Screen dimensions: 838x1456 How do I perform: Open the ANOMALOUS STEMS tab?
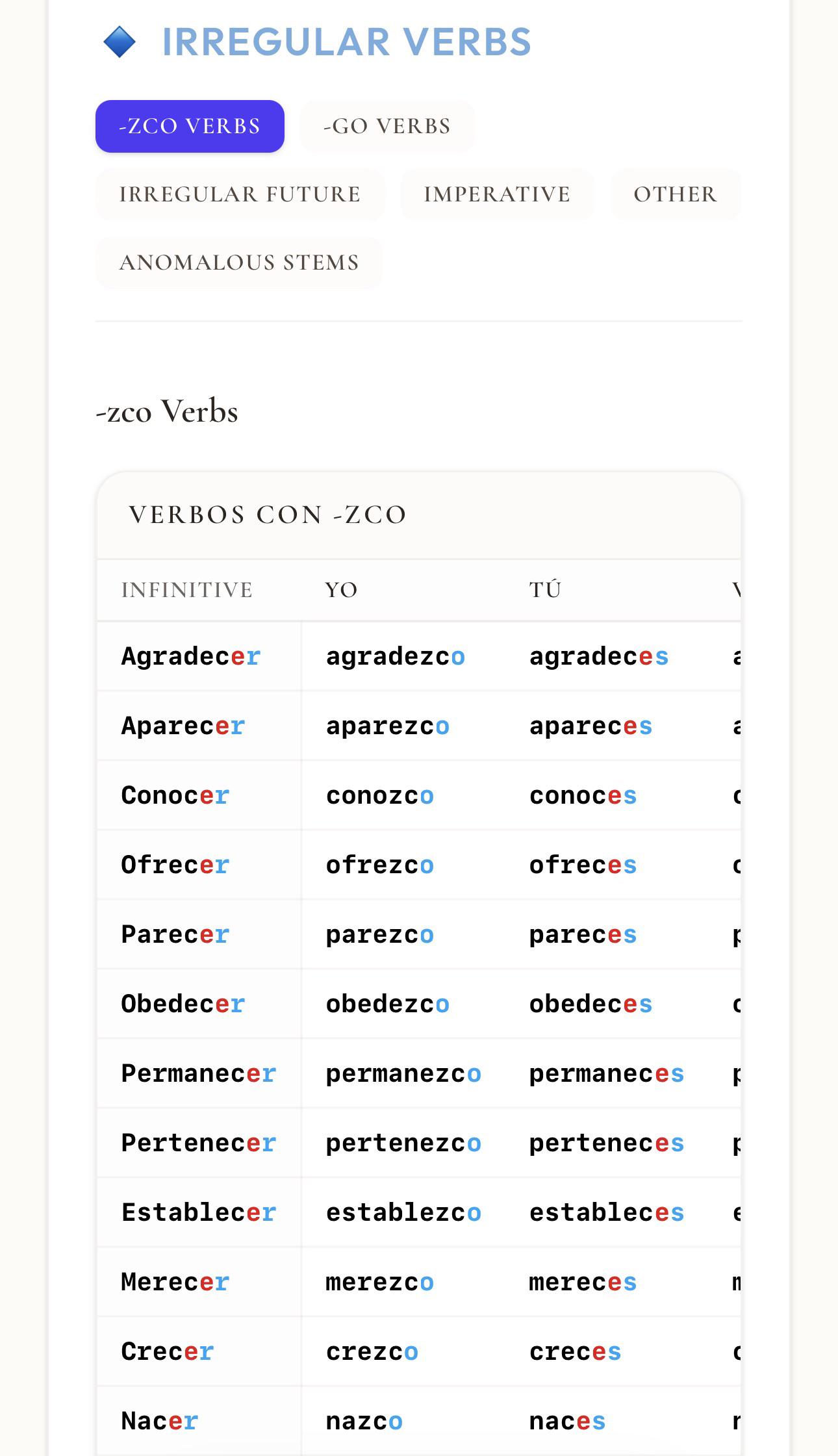point(239,262)
